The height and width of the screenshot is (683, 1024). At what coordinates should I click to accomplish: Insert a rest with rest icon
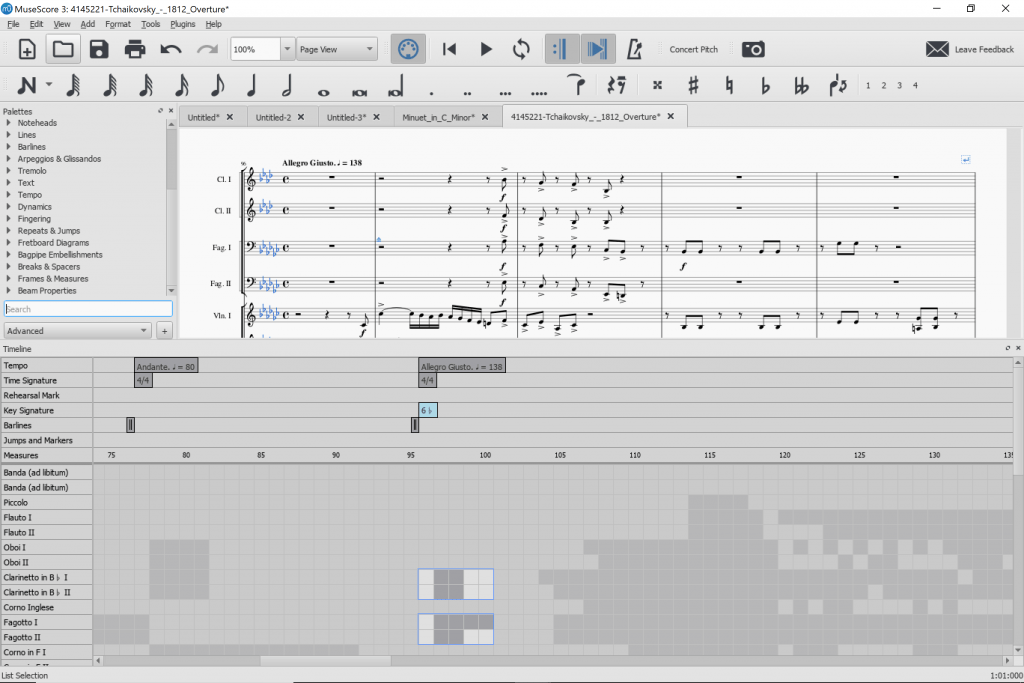[616, 85]
